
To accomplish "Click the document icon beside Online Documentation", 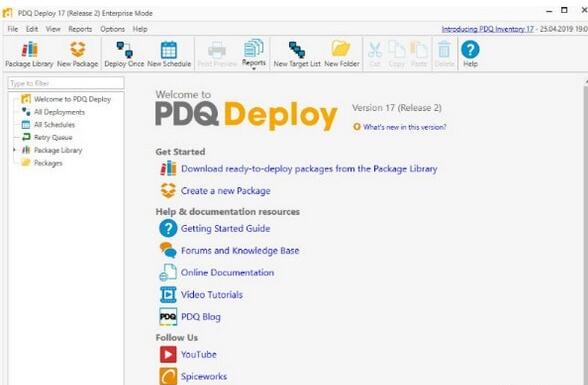I will point(168,272).
